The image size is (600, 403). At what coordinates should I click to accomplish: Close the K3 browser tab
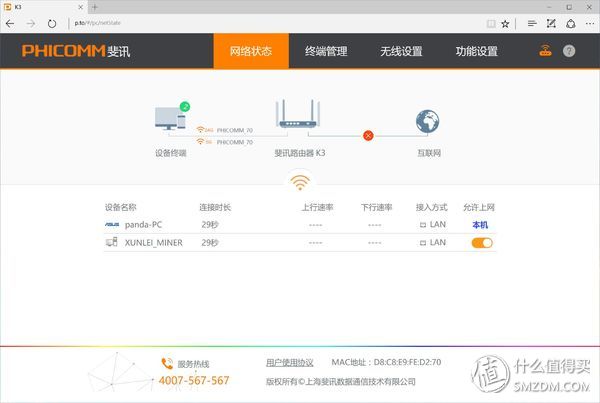pyautogui.click(x=80, y=7)
